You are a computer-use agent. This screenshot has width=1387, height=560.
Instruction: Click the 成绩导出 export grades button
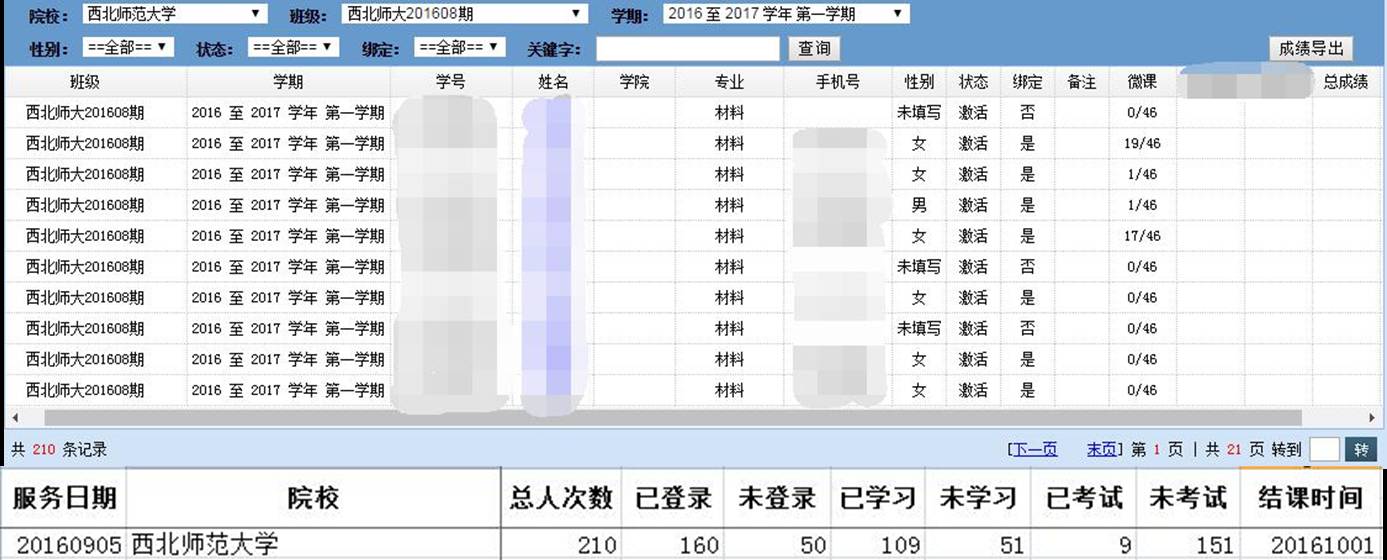coord(1310,48)
